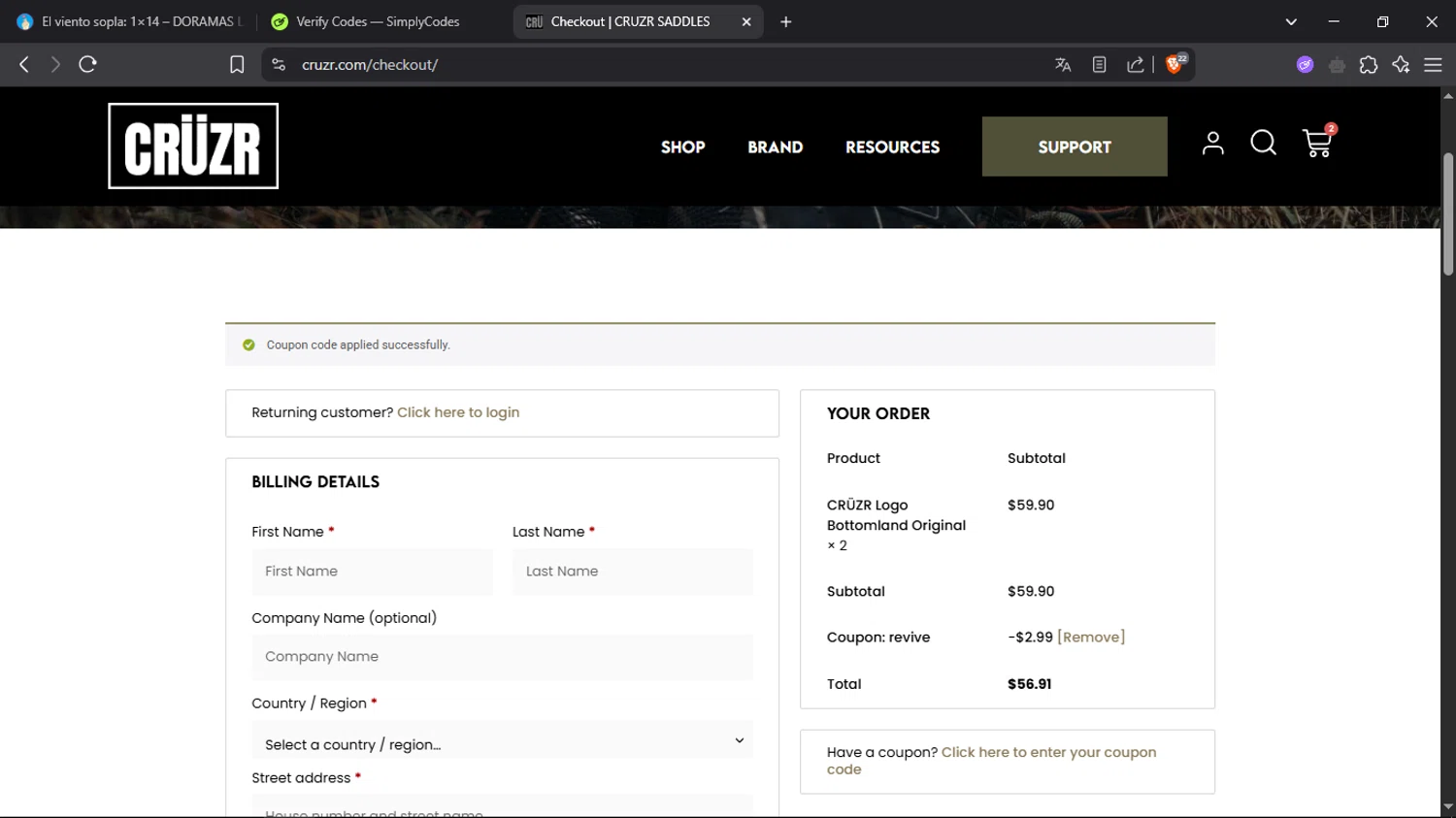The height and width of the screenshot is (818, 1456).
Task: Click the 'Coupon code applied successfully.' message
Action: (x=358, y=345)
